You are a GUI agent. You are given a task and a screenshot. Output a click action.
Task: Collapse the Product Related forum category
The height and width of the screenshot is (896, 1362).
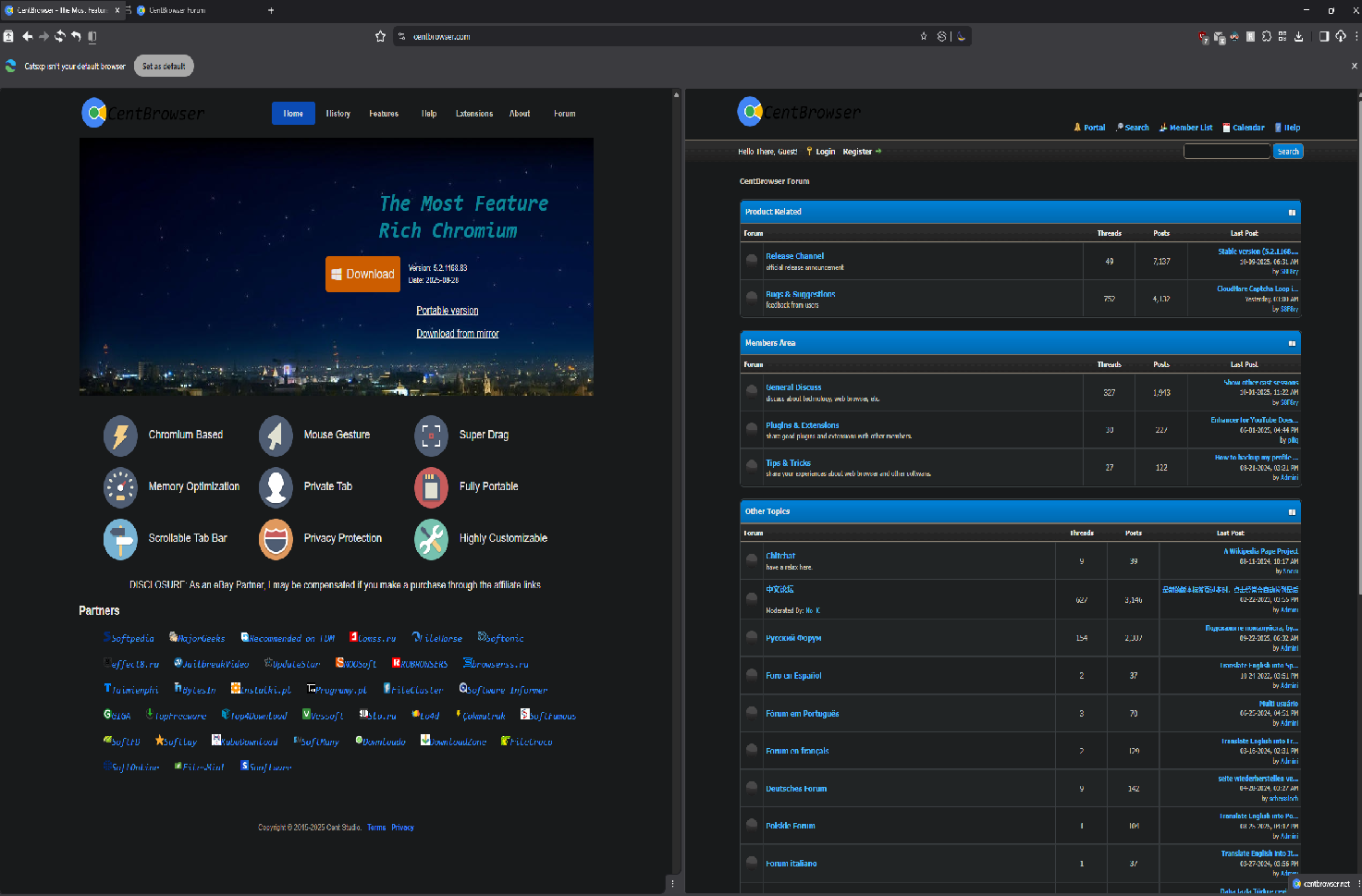(1292, 213)
